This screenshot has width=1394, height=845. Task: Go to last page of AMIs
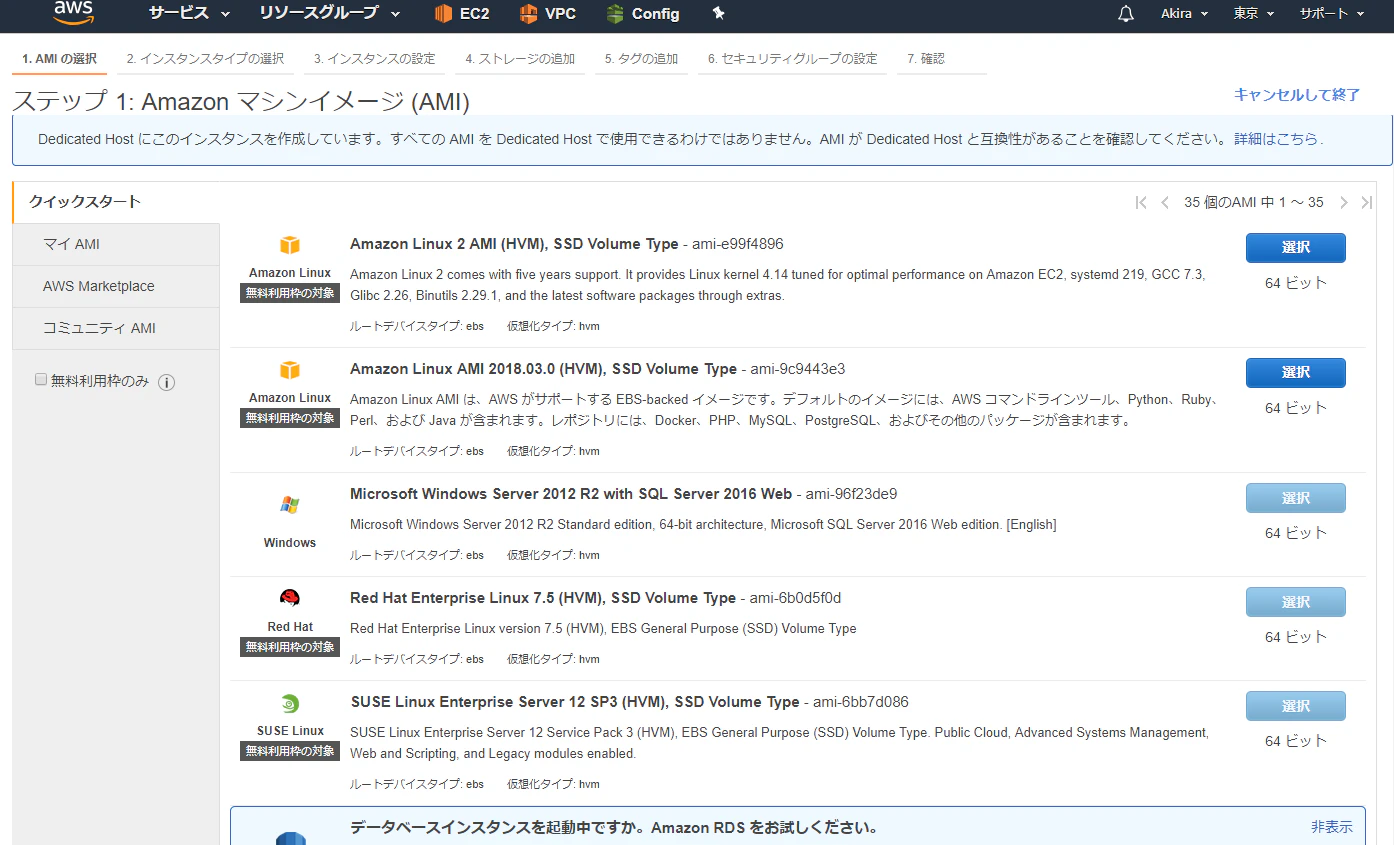[x=1367, y=202]
